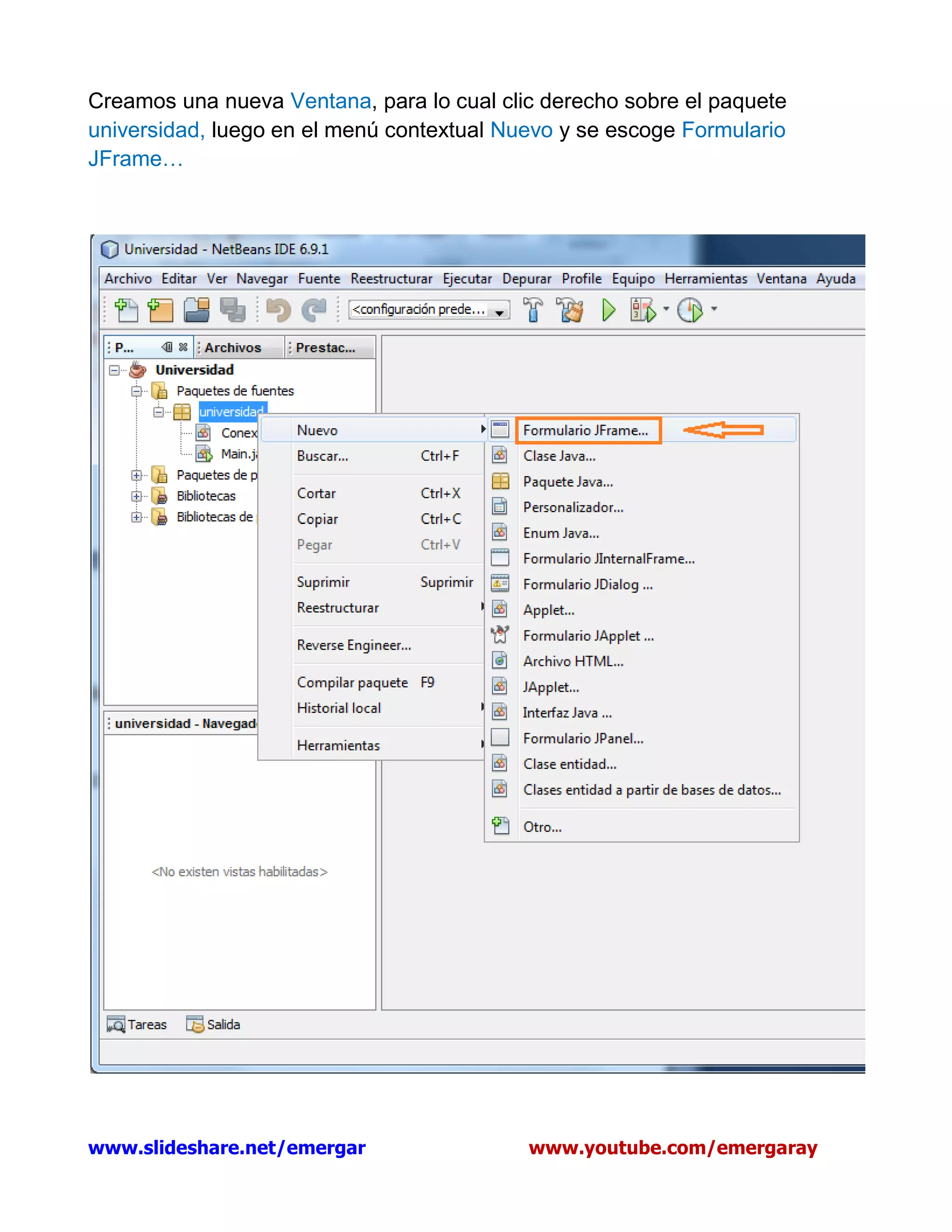Image resolution: width=952 pixels, height=1232 pixels.
Task: Click the New File toolbar icon
Action: click(x=126, y=310)
